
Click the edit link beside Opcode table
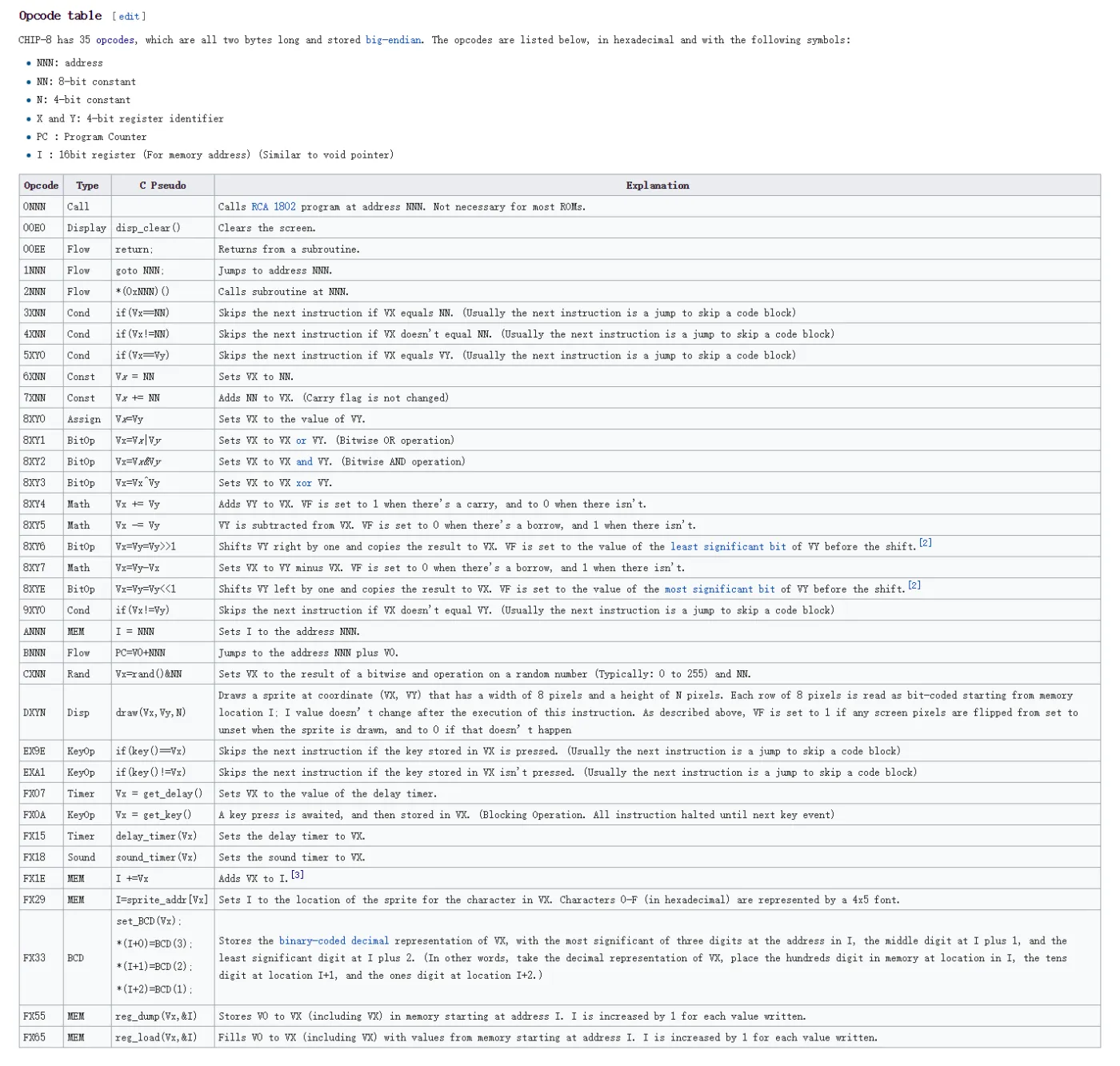click(x=129, y=16)
